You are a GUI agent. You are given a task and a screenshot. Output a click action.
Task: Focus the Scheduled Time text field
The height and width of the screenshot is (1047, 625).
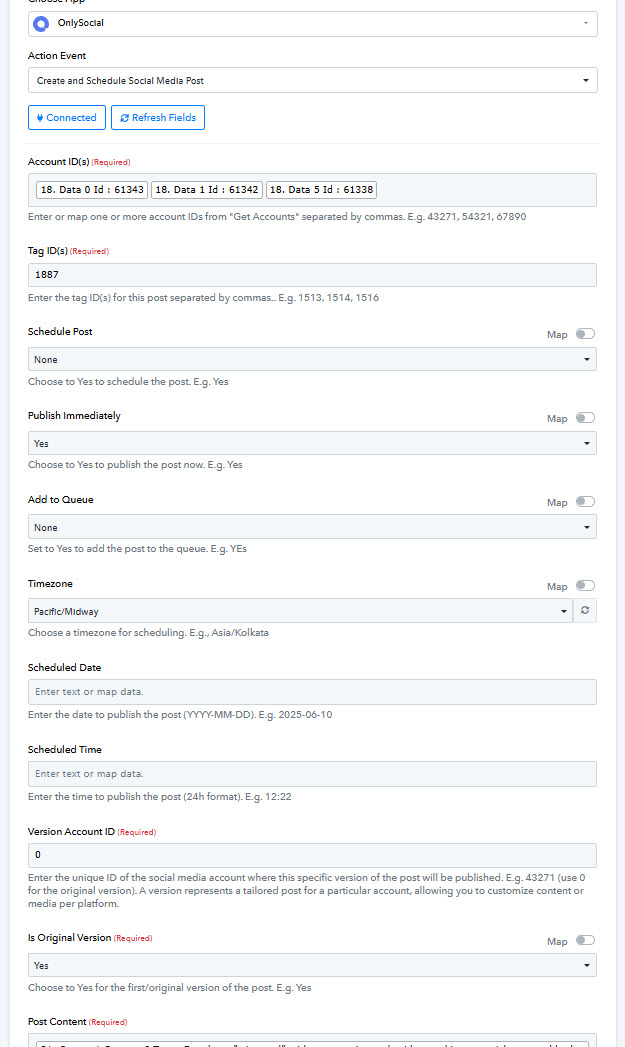pyautogui.click(x=312, y=774)
